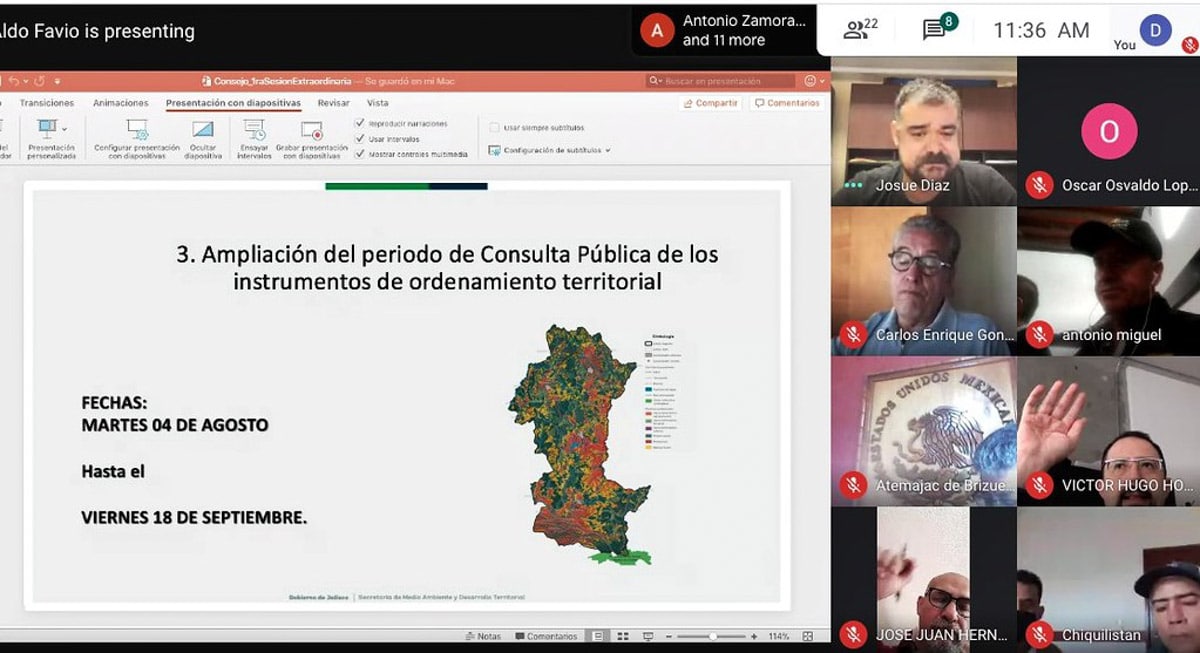Image resolution: width=1200 pixels, height=653 pixels.
Task: Adjust the zoom slider handle
Action: (712, 636)
